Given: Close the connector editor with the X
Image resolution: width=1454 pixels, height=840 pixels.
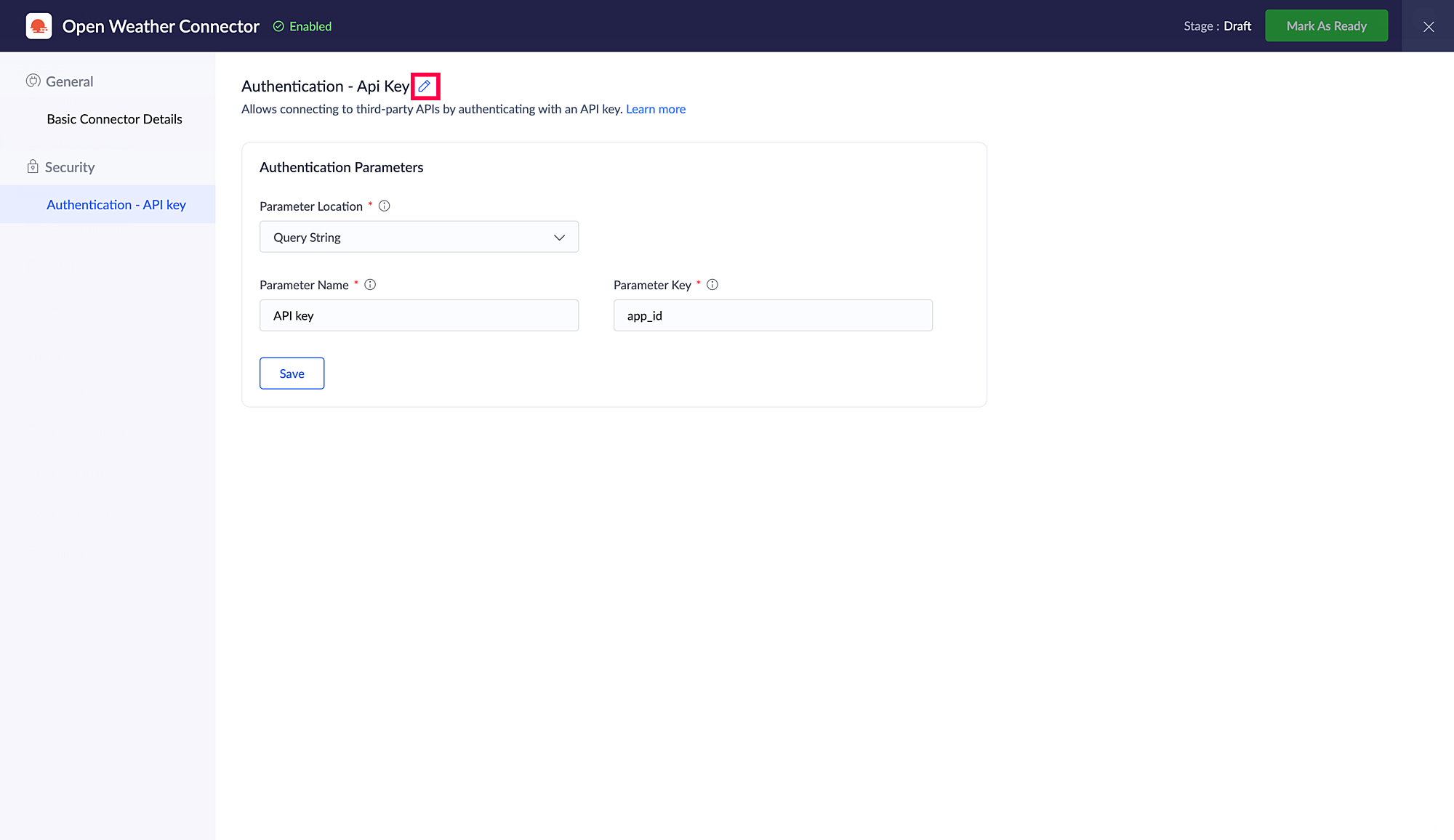Looking at the screenshot, I should tap(1428, 26).
